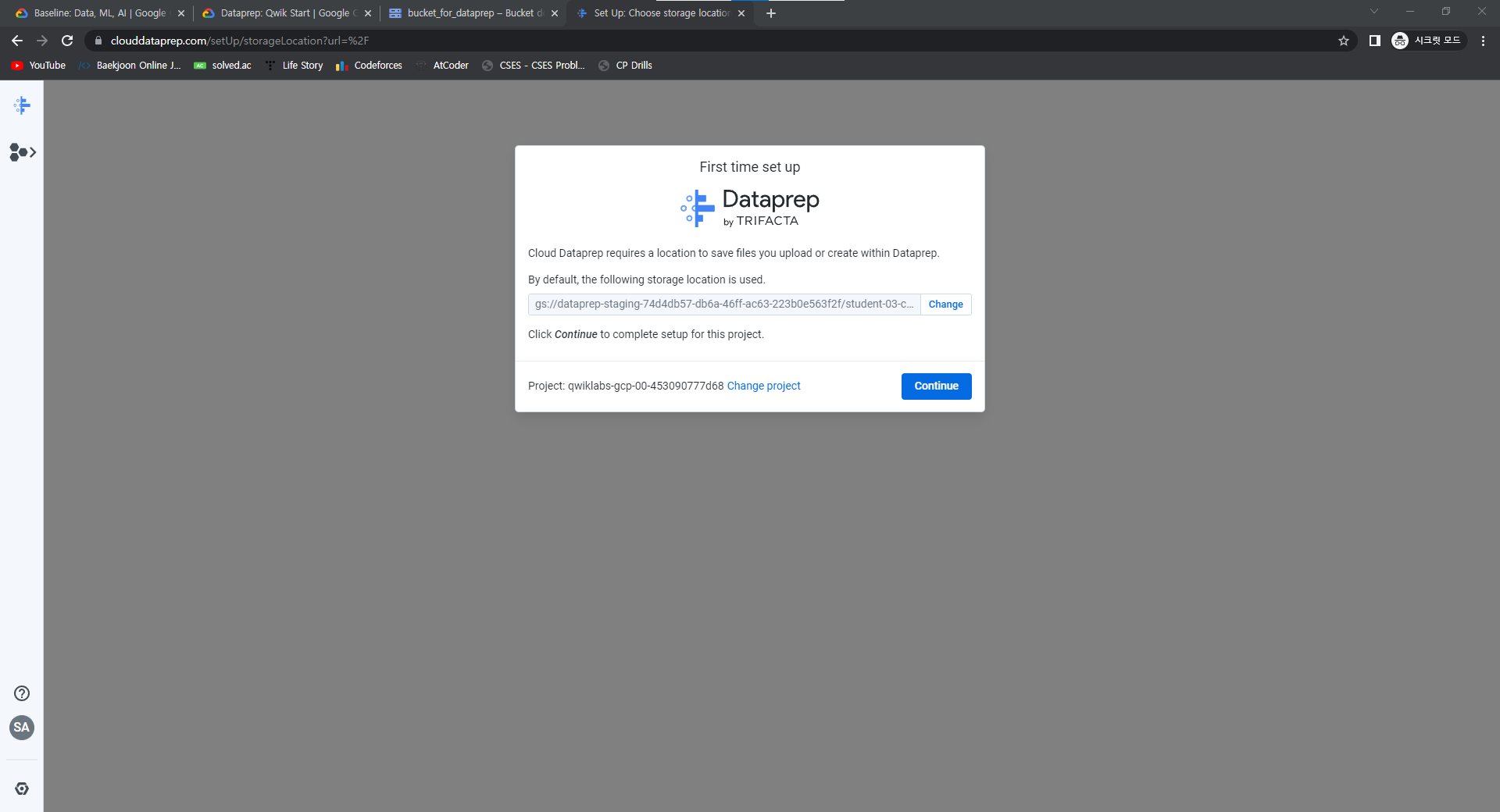Click 'Click Continue to complete setup' text
Screen dimensions: 1500x812
(x=646, y=334)
